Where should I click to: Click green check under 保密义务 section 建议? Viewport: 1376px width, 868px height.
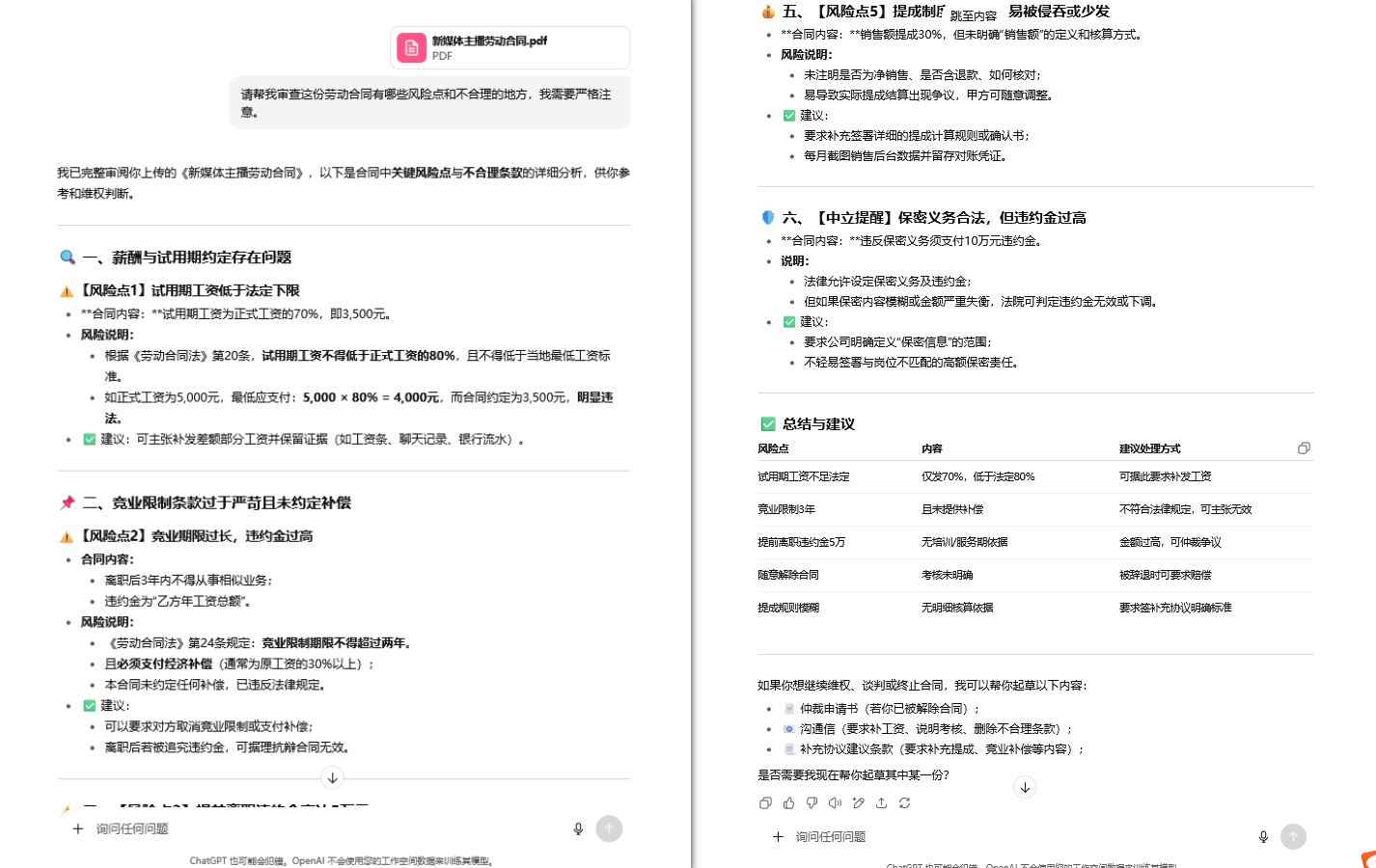[789, 321]
